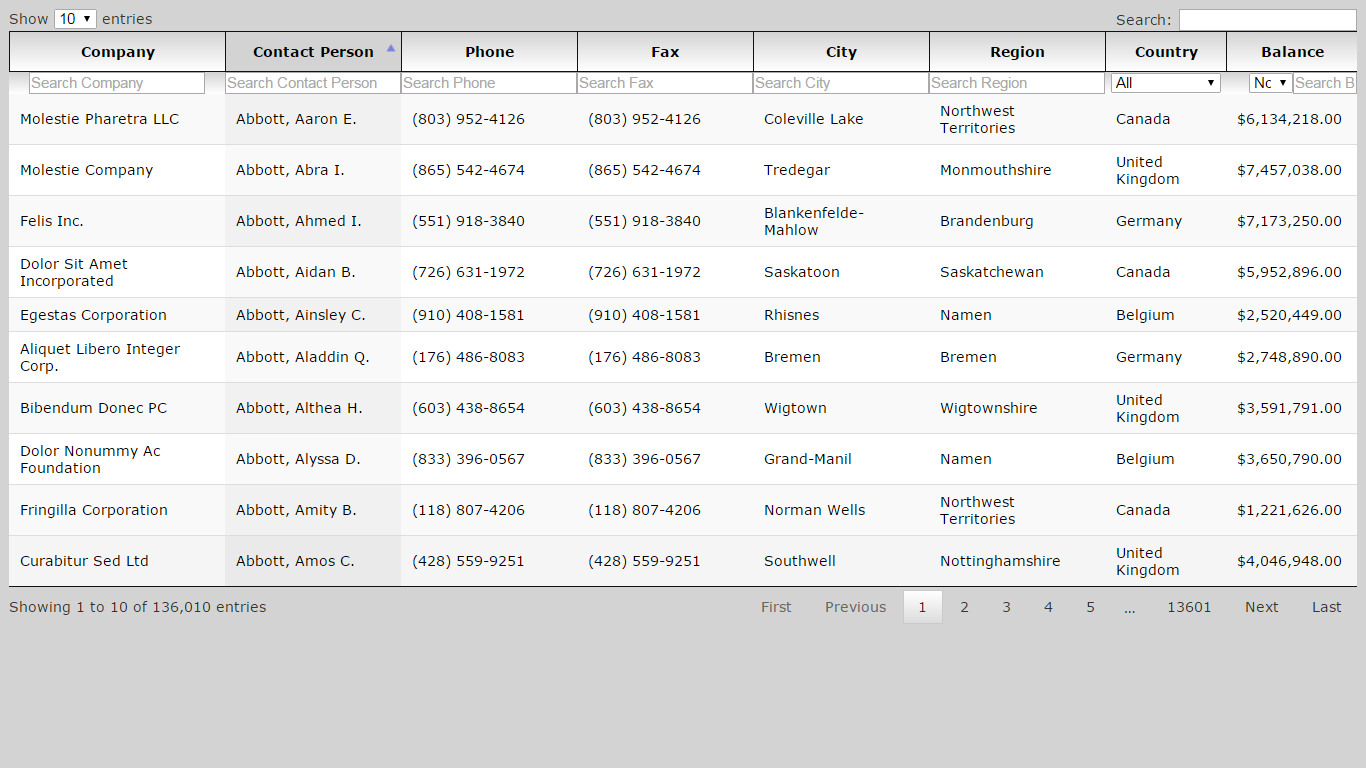Go to the Next page
The height and width of the screenshot is (768, 1366).
[x=1261, y=607]
